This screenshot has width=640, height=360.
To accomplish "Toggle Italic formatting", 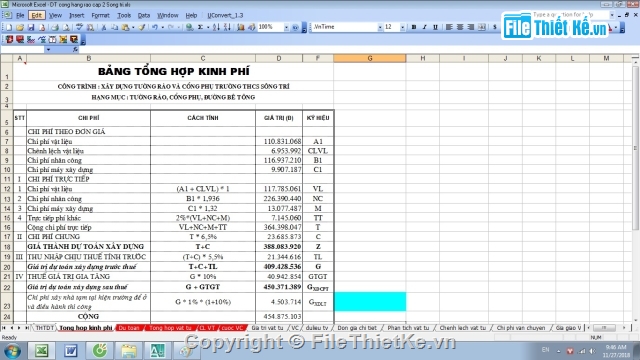I will pos(424,27).
